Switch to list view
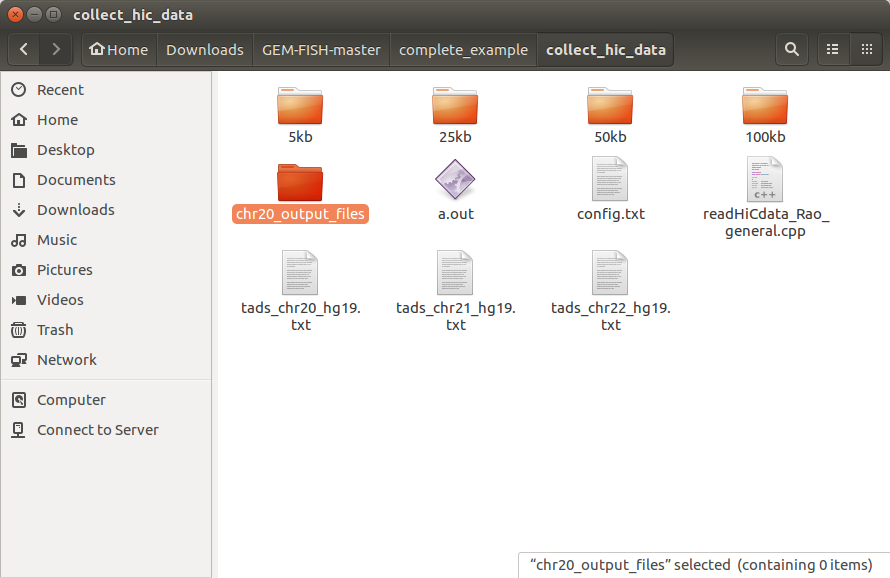Screen dimensions: 890x578 pos(833,50)
